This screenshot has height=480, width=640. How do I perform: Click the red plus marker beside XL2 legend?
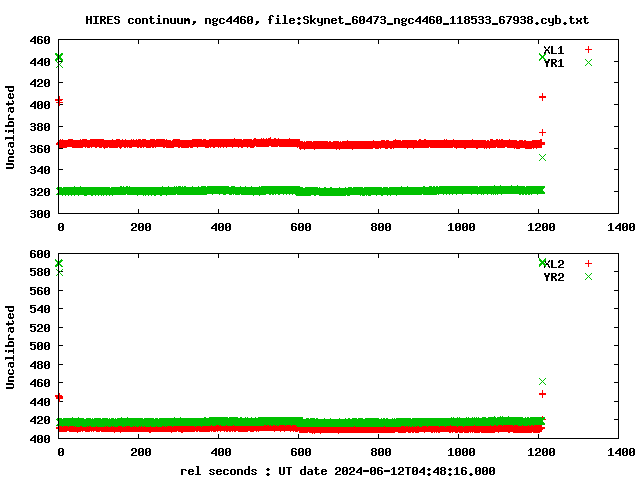(589, 264)
